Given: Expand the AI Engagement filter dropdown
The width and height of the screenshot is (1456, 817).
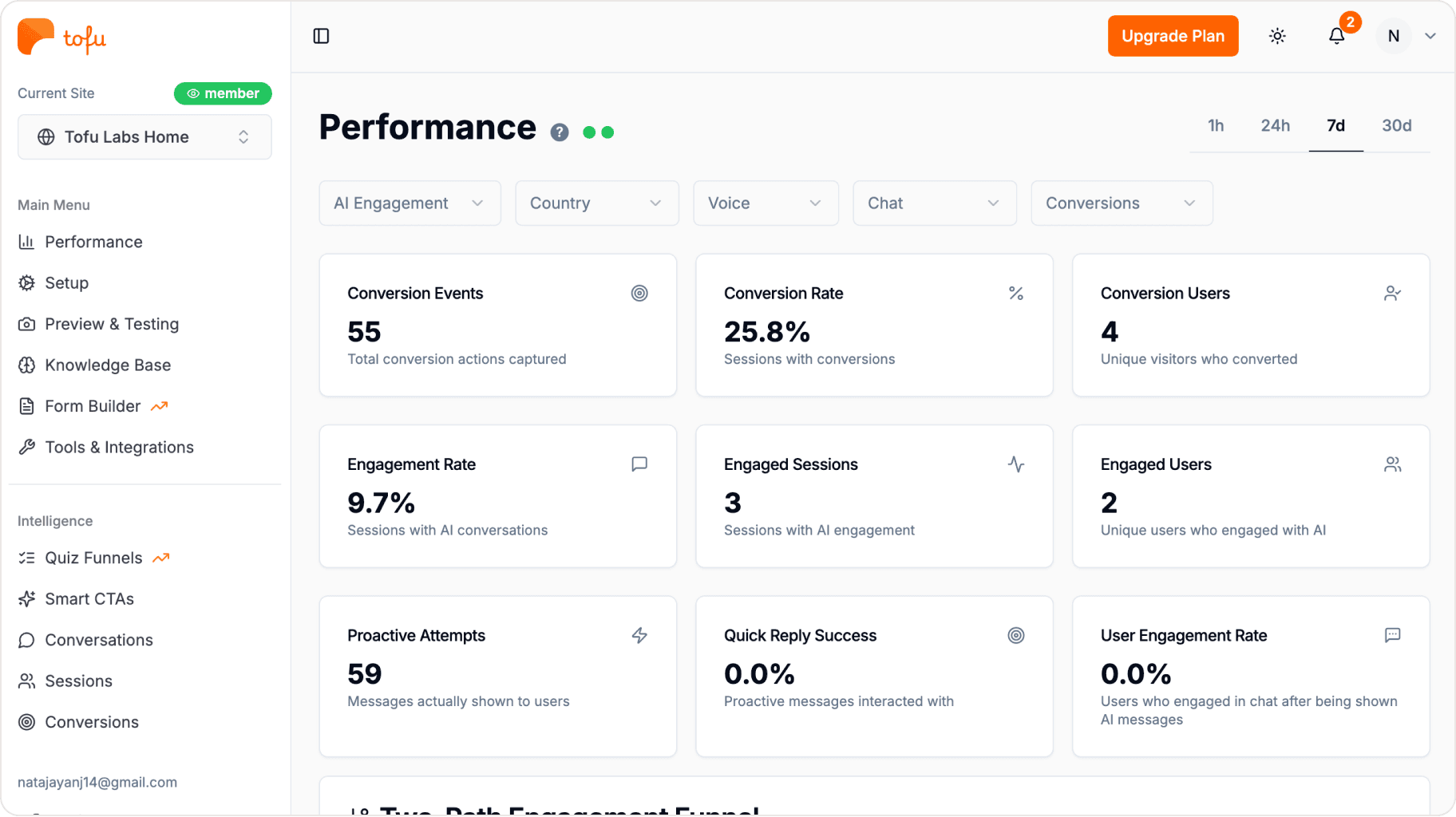Looking at the screenshot, I should coord(409,203).
